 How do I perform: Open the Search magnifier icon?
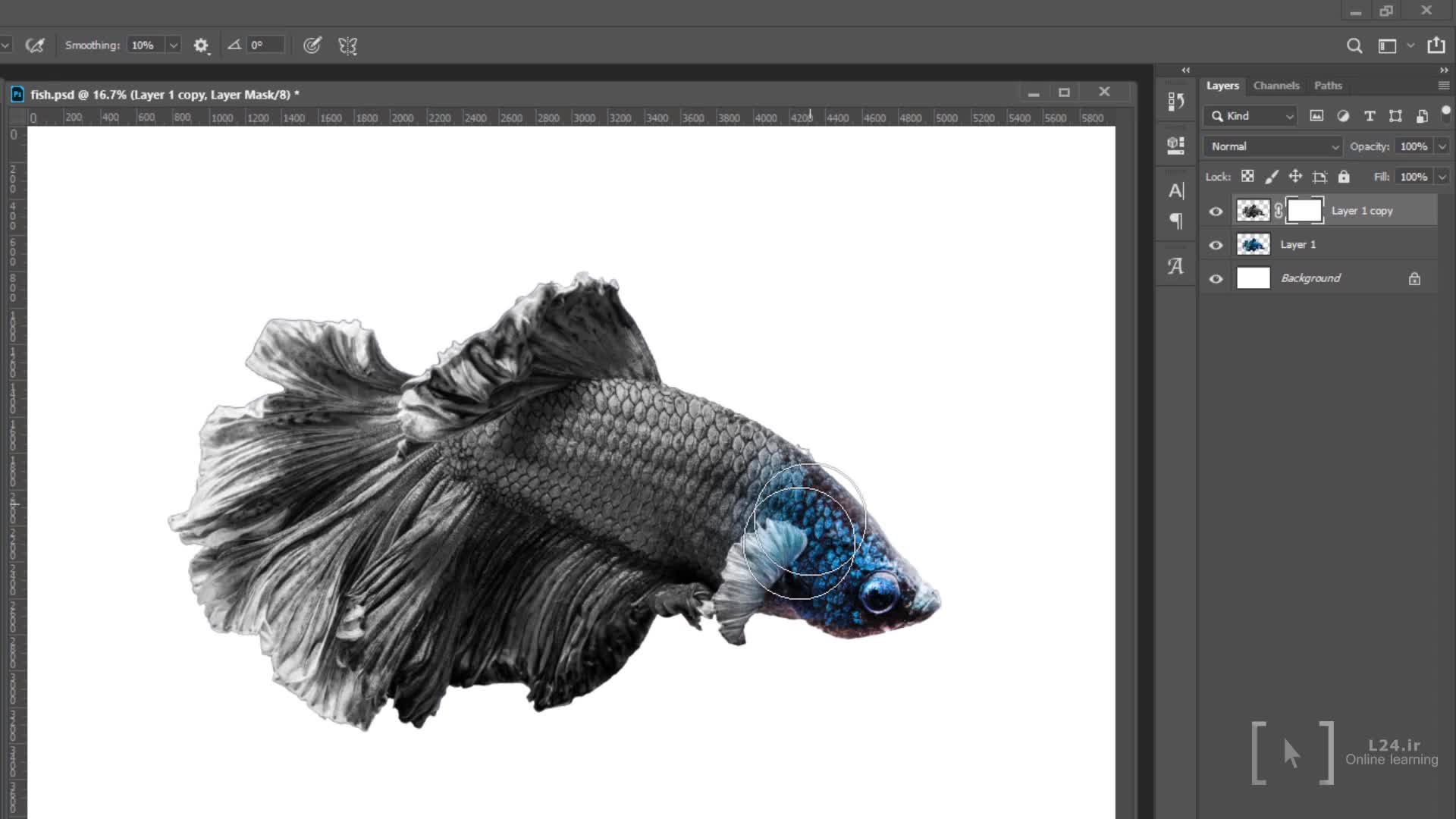tap(1354, 45)
